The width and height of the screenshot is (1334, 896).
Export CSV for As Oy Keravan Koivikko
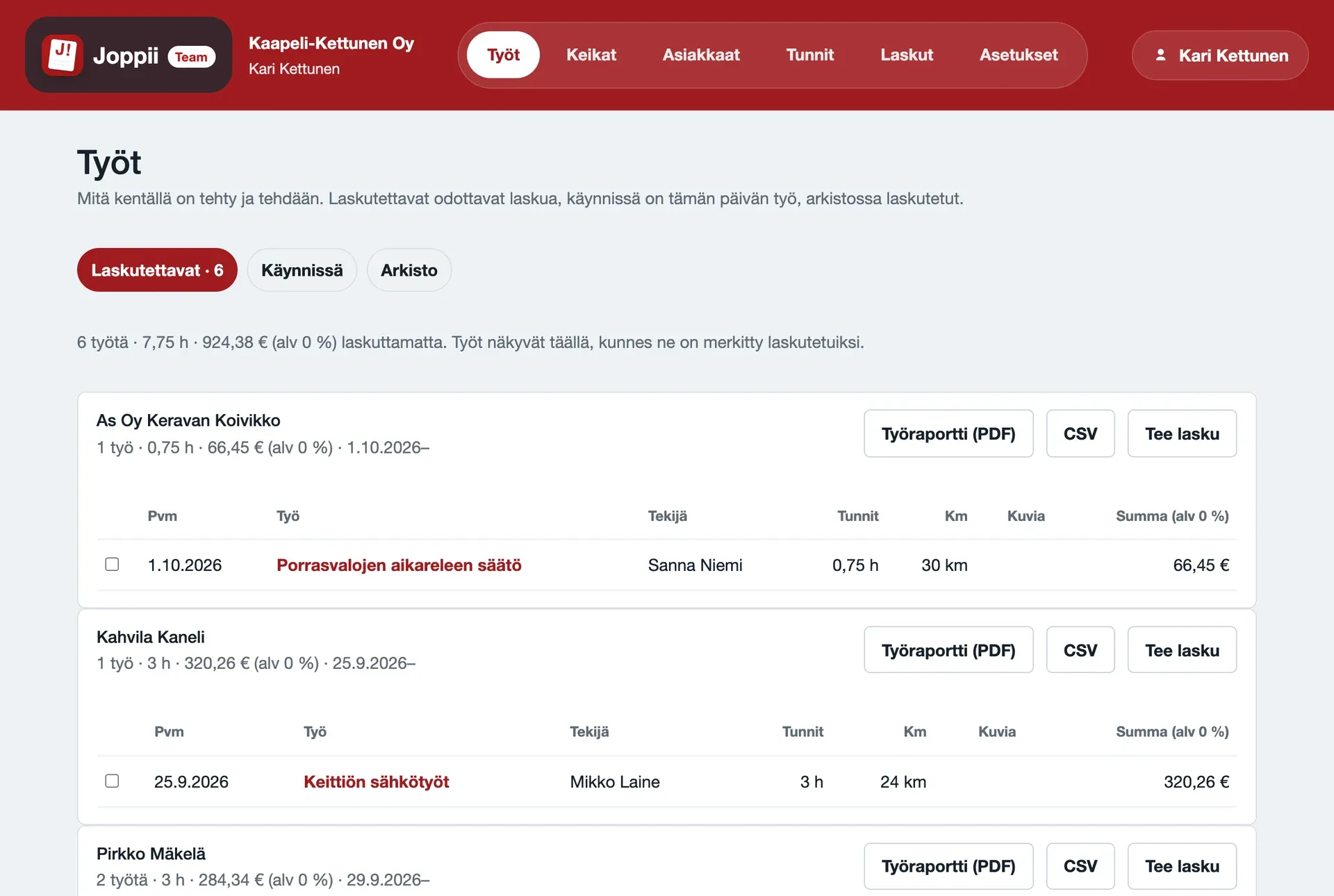(1080, 433)
